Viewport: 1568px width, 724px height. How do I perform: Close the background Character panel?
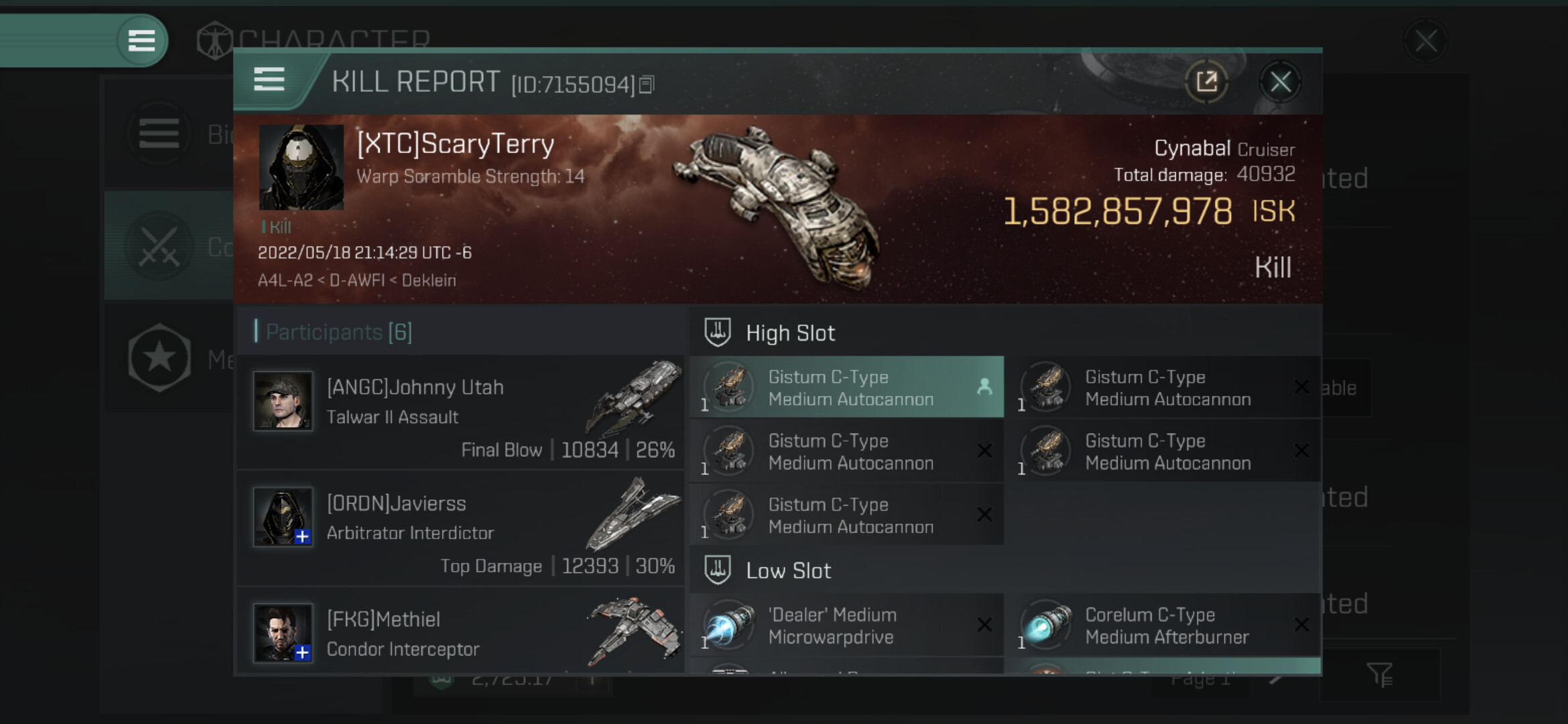[x=1425, y=41]
